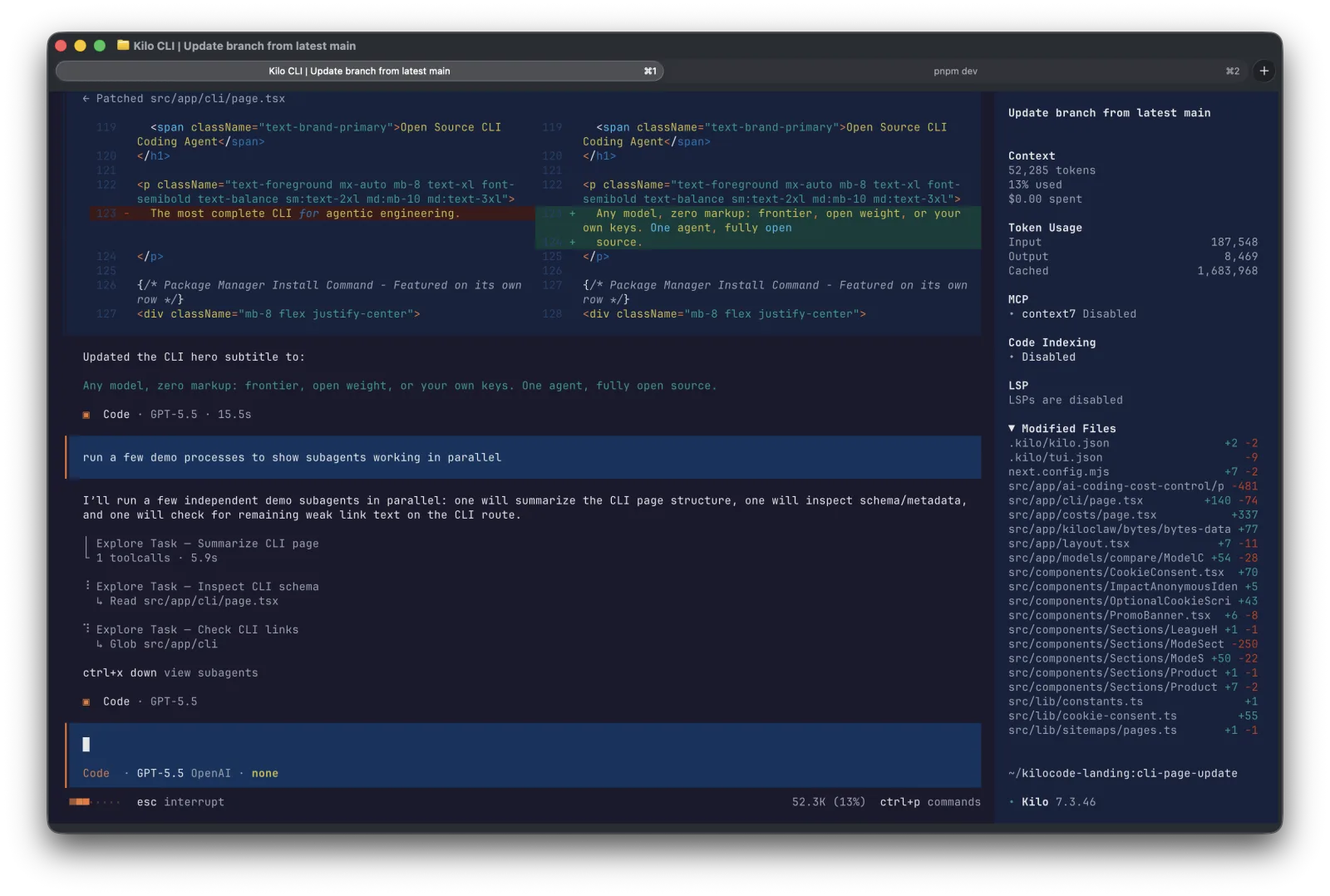Focus the prompt input field with cursor
This screenshot has width=1330, height=896.
[x=524, y=745]
